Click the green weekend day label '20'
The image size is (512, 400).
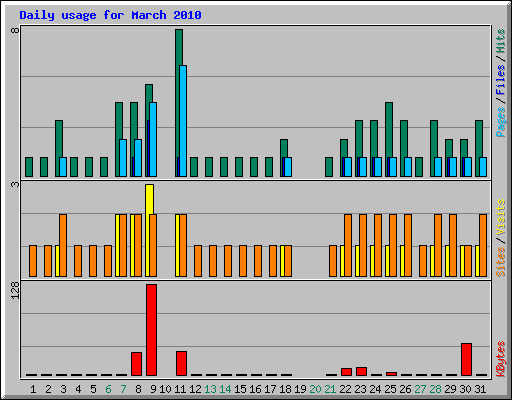(315, 389)
